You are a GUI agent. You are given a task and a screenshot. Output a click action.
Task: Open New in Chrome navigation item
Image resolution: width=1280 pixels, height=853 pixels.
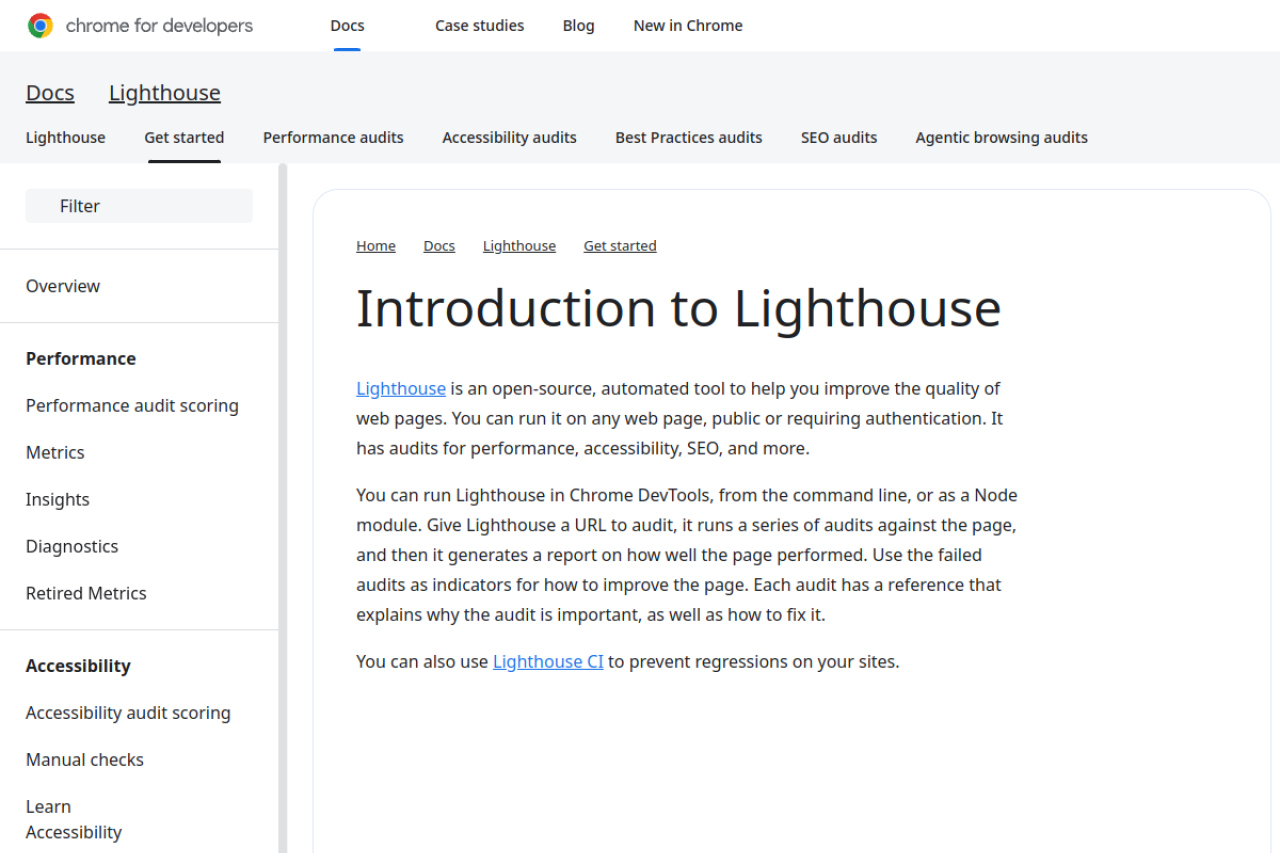click(x=688, y=26)
